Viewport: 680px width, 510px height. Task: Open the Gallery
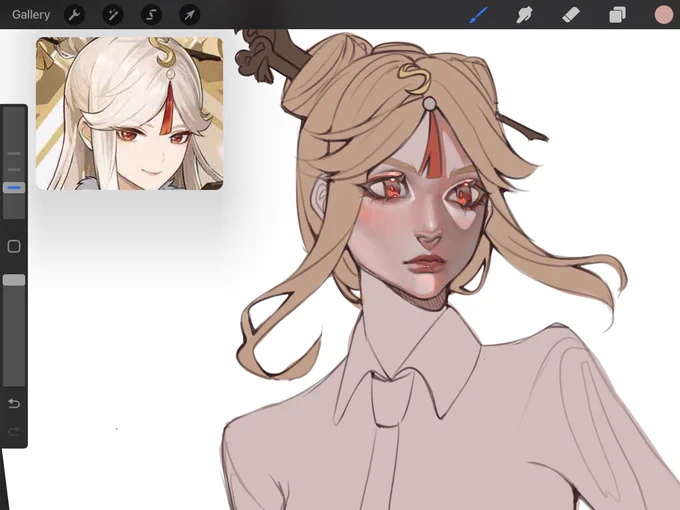[31, 15]
